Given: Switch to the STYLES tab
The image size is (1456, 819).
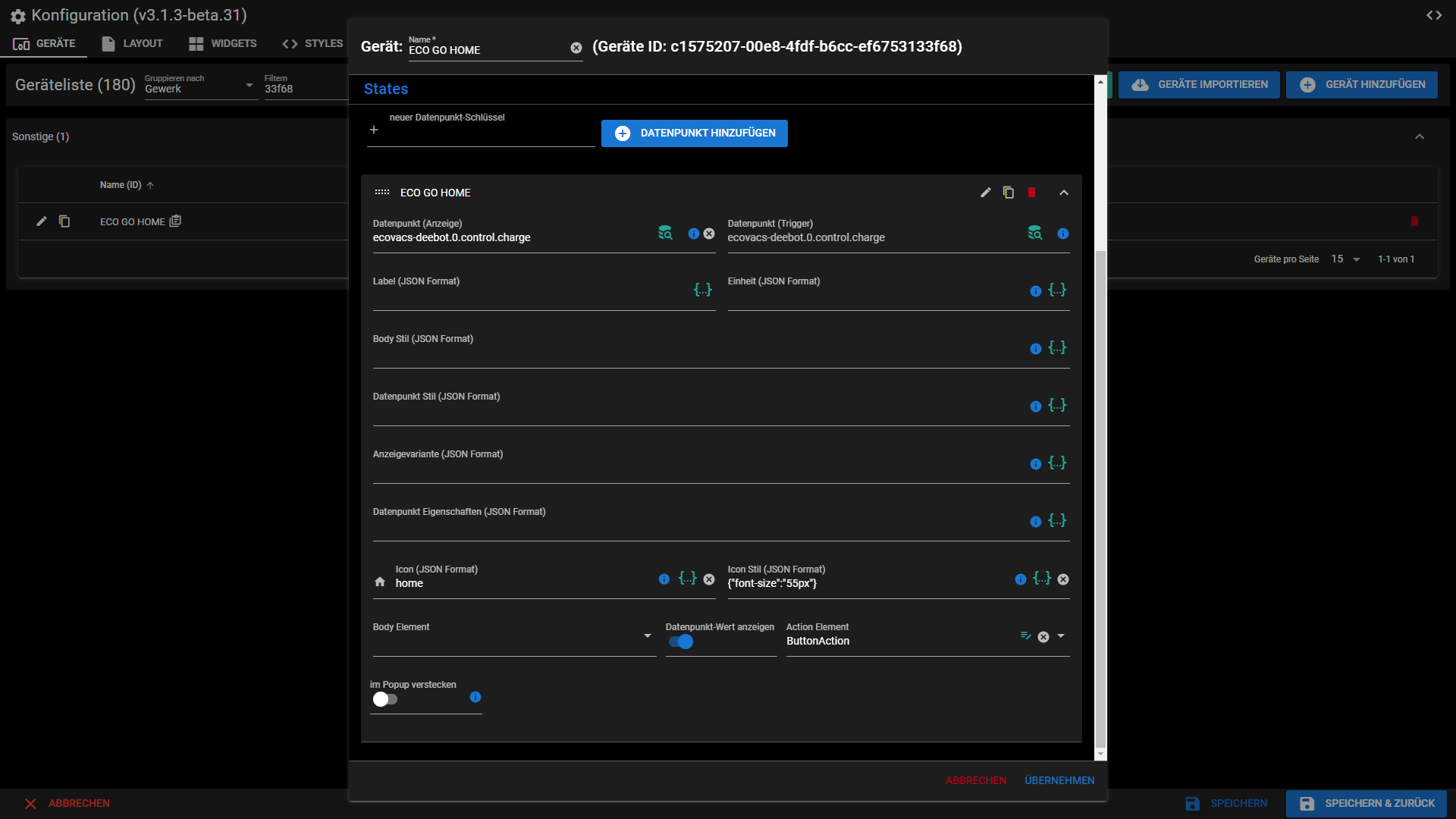Looking at the screenshot, I should tap(312, 43).
